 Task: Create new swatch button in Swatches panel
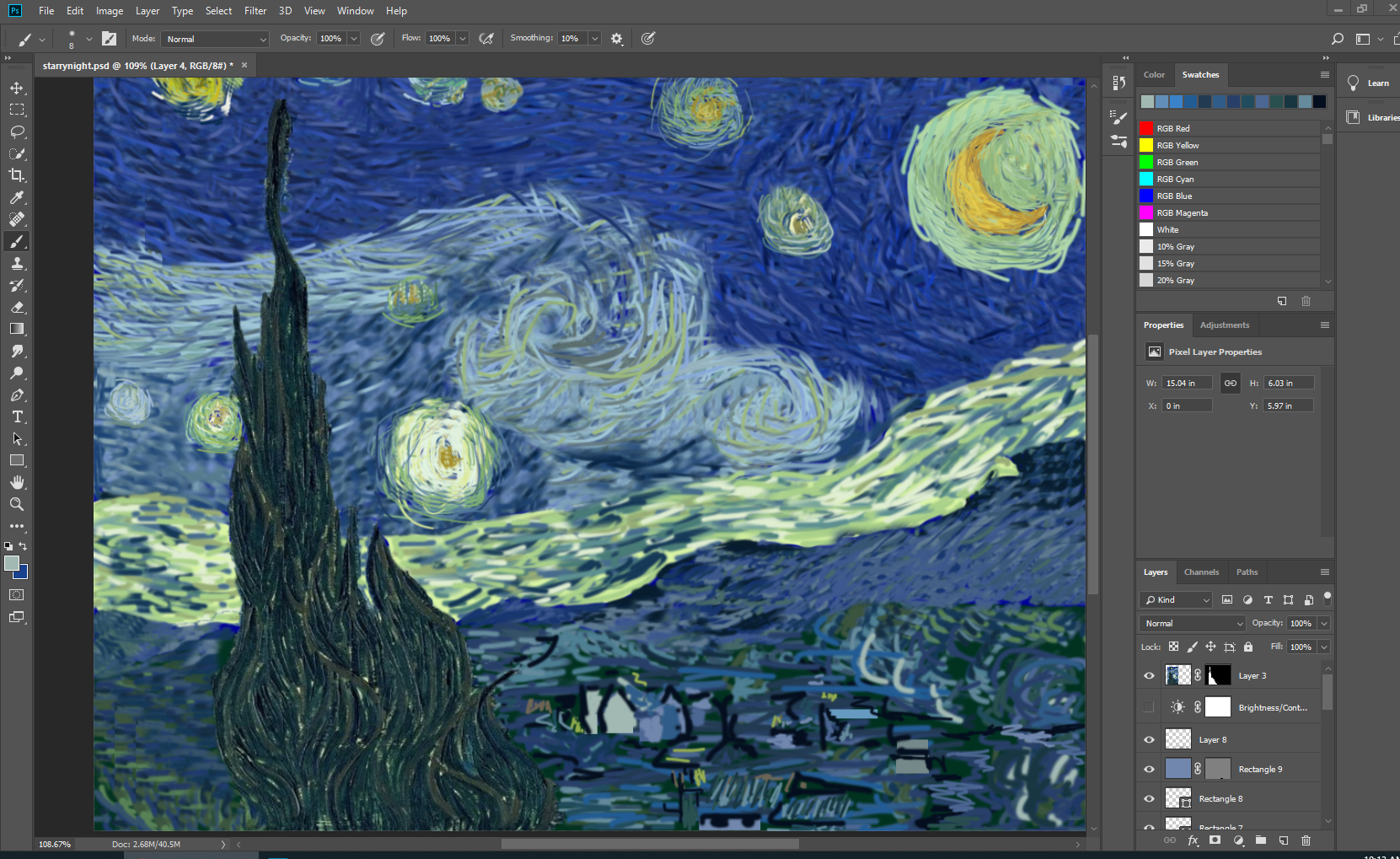1282,301
